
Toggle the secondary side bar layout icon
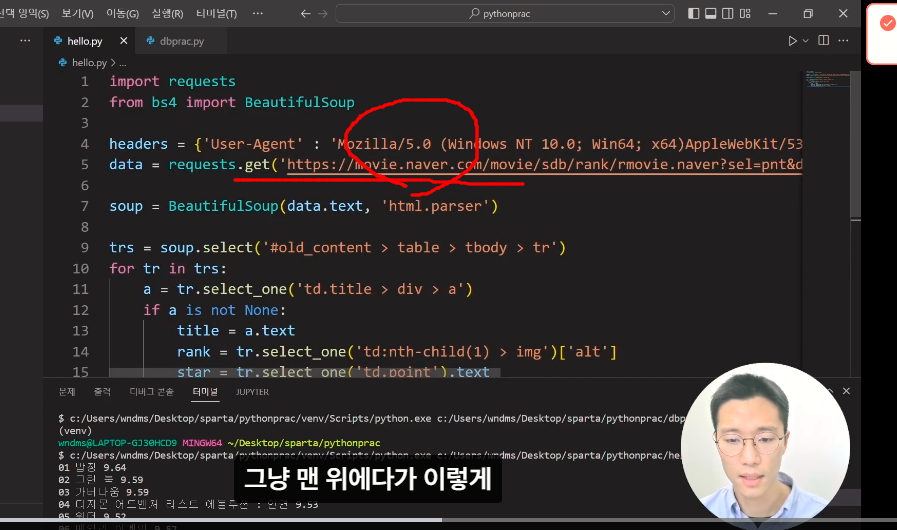point(728,13)
